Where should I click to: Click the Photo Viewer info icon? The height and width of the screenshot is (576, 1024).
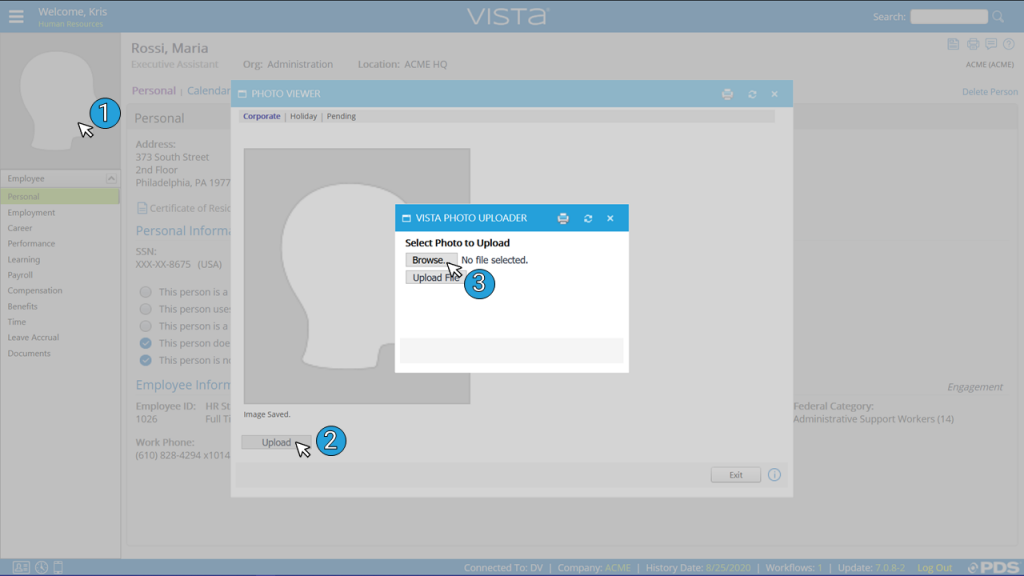pos(775,475)
